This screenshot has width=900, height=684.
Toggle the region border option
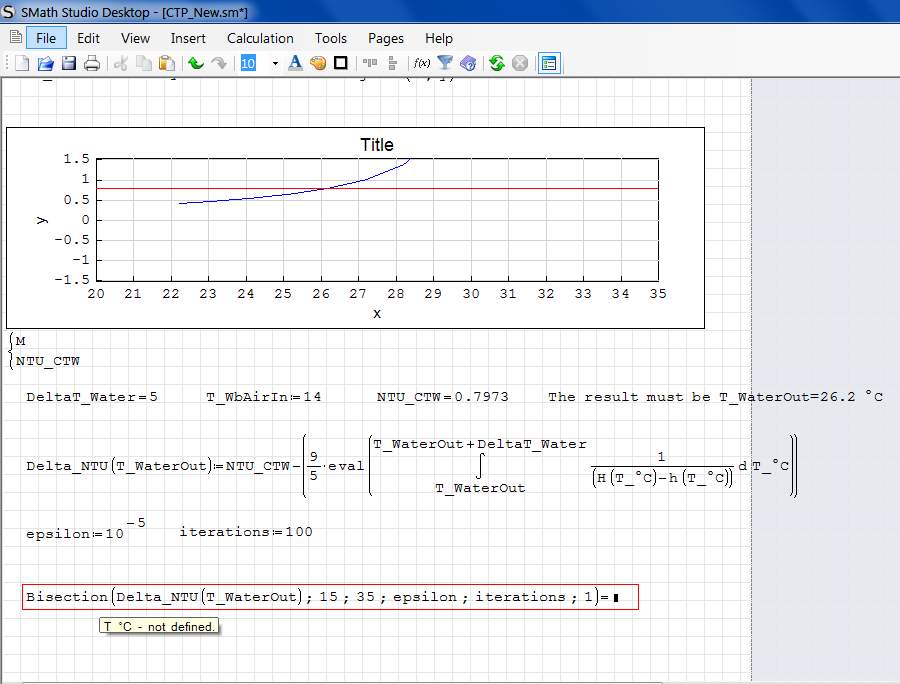[x=341, y=63]
